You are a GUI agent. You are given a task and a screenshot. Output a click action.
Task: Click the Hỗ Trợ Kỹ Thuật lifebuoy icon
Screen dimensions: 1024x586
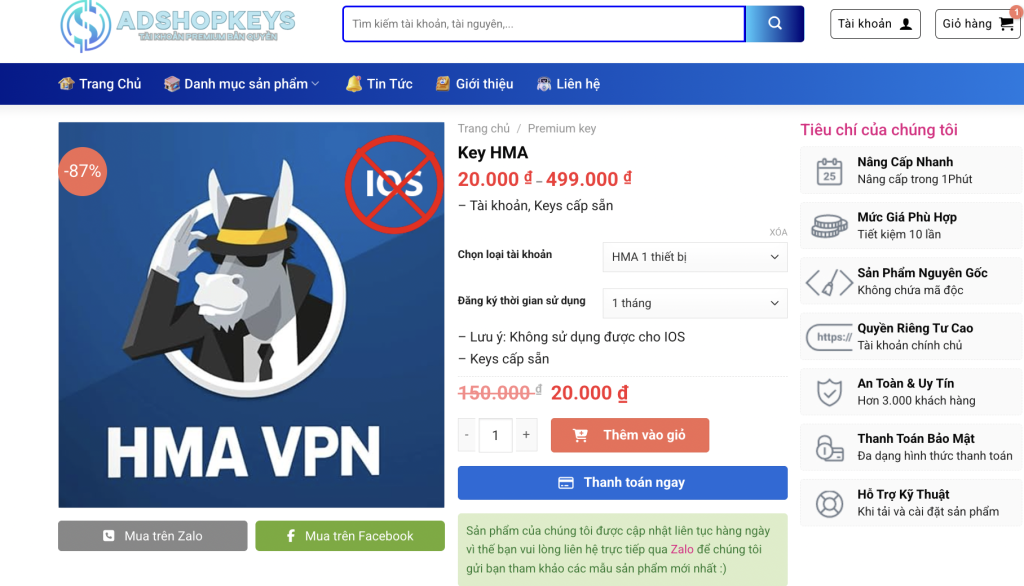click(x=829, y=504)
